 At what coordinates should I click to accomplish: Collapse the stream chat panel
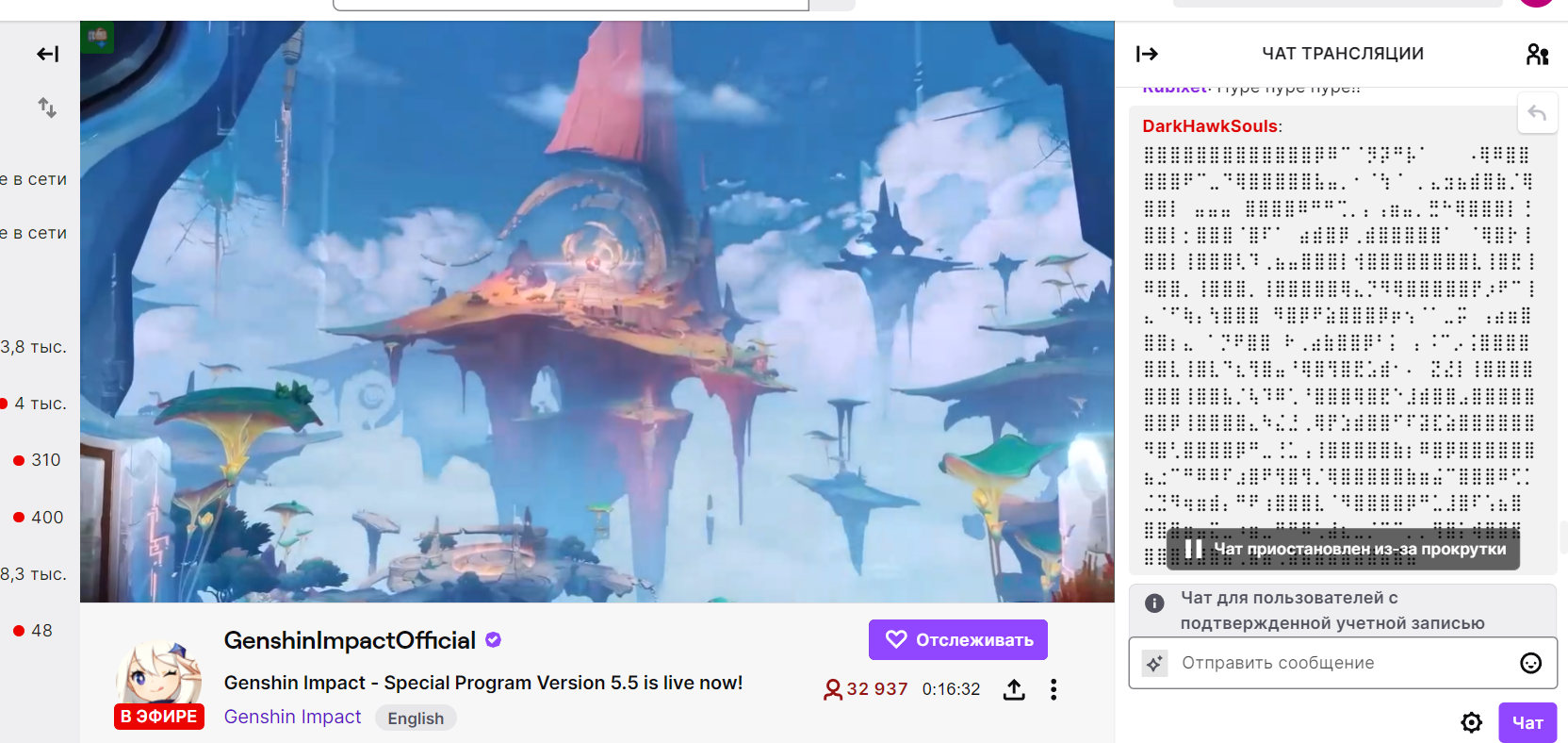[1147, 54]
